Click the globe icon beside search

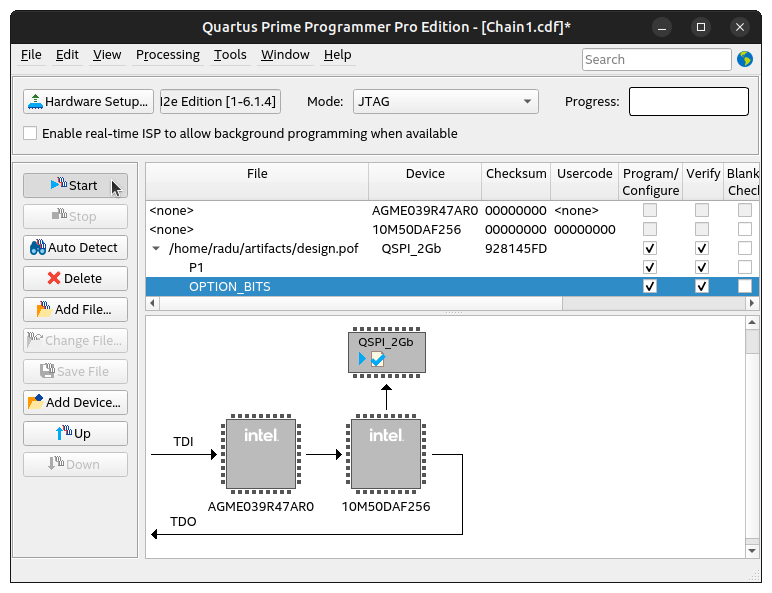point(745,59)
